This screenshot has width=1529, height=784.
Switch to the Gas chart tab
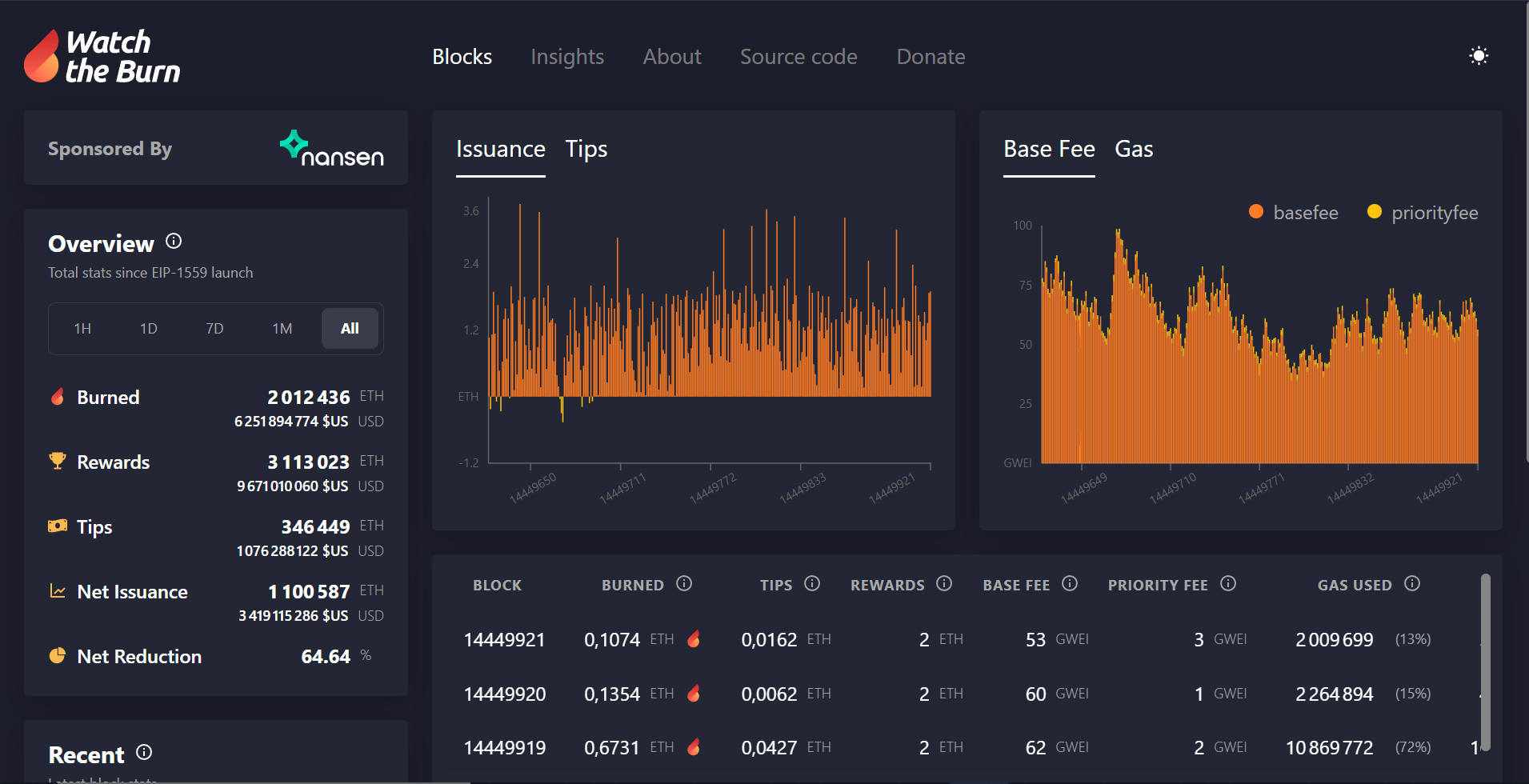click(x=1133, y=150)
